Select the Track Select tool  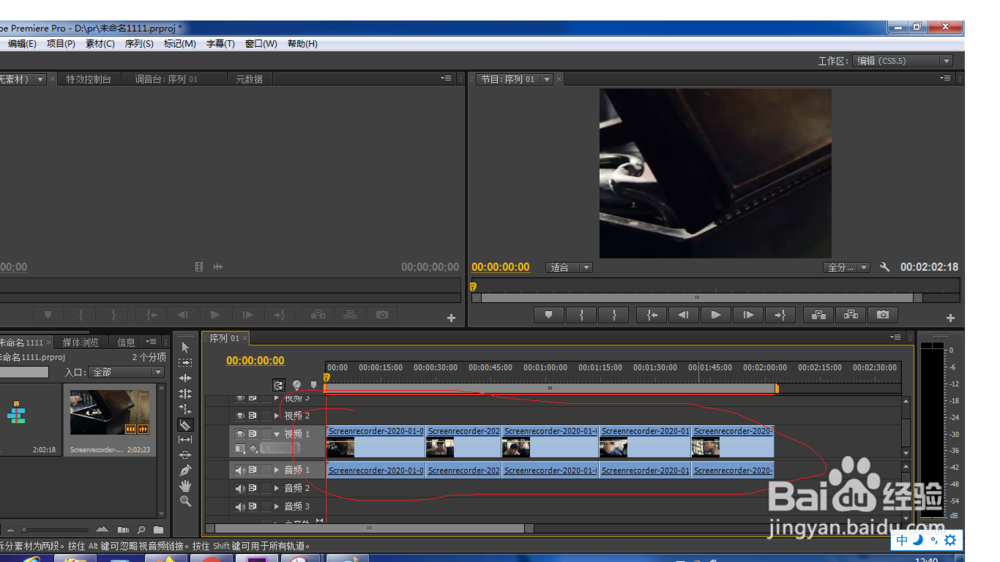click(185, 363)
